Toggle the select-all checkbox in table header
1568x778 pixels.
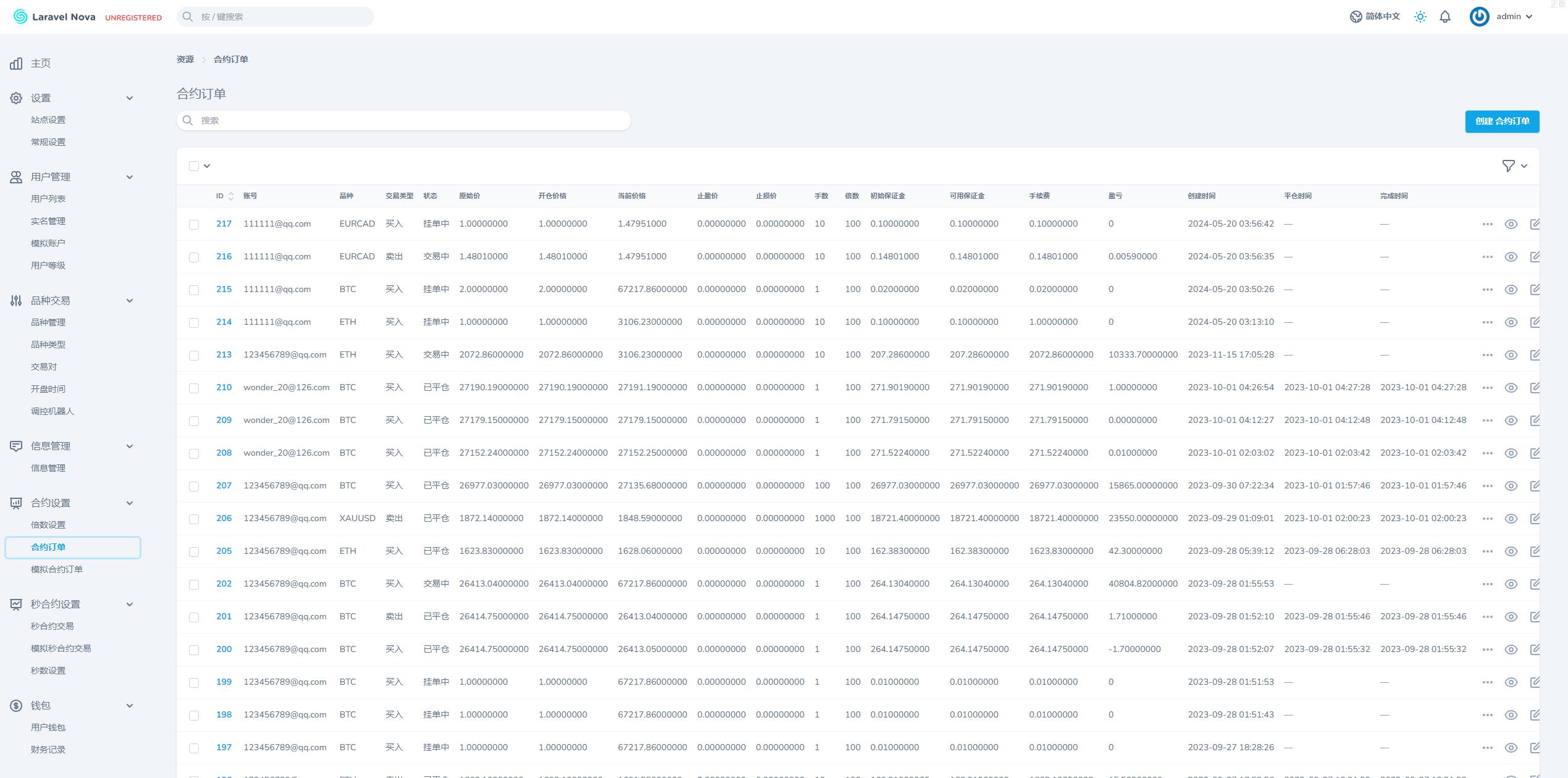click(x=194, y=166)
